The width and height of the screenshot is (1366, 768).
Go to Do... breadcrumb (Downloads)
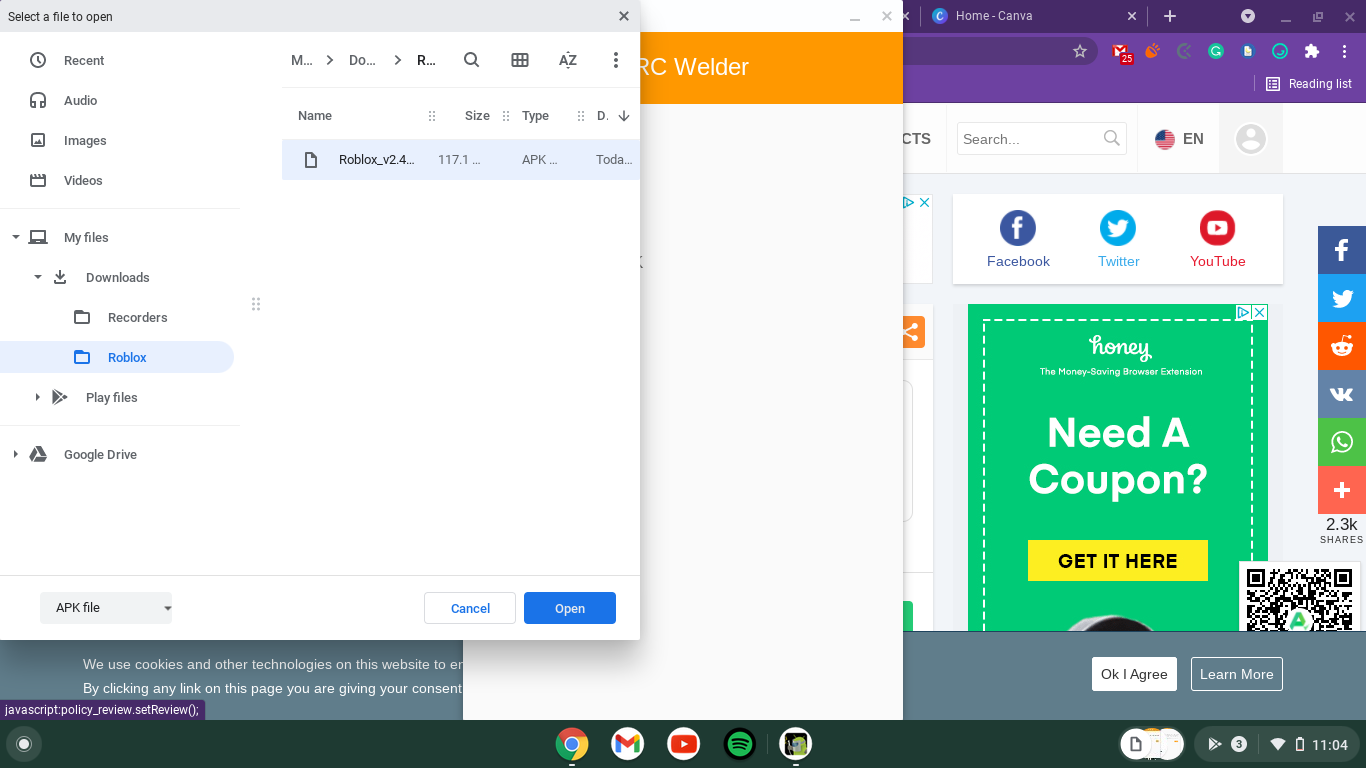[362, 60]
